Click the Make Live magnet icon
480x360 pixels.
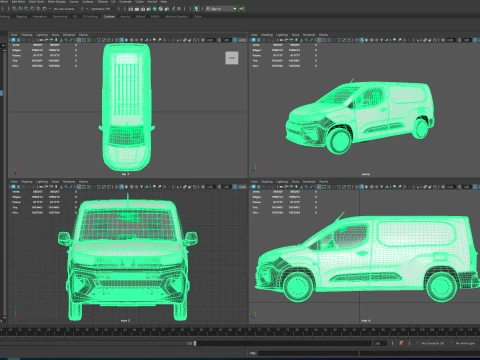[45, 9]
